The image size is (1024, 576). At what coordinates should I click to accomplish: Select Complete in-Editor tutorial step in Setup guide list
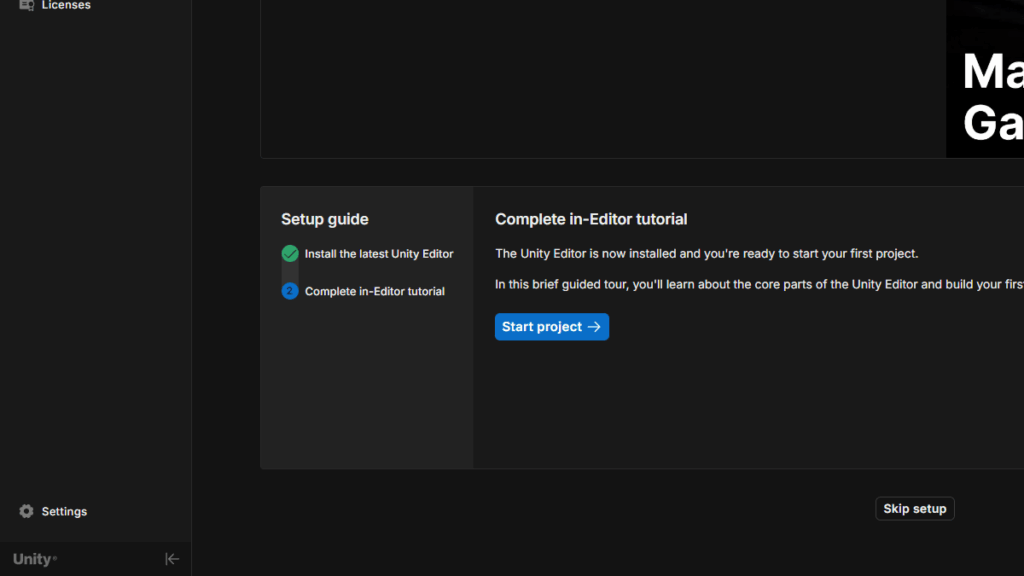click(375, 291)
